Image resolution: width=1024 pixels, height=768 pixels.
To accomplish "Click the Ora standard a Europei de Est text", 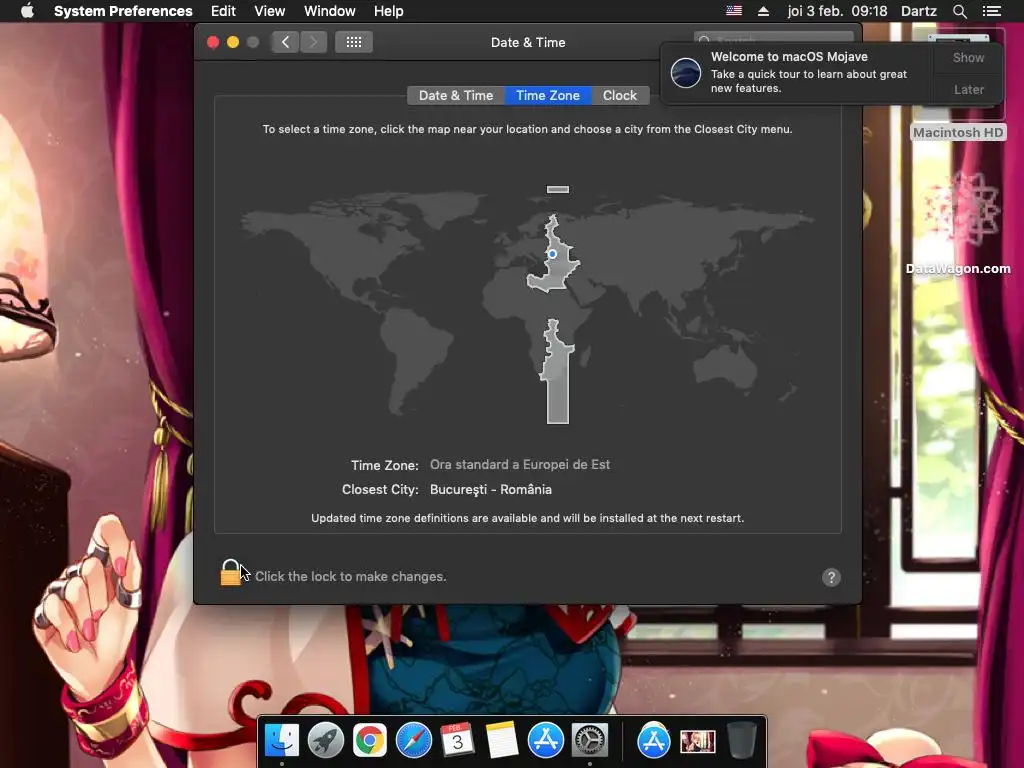I will pyautogui.click(x=520, y=464).
